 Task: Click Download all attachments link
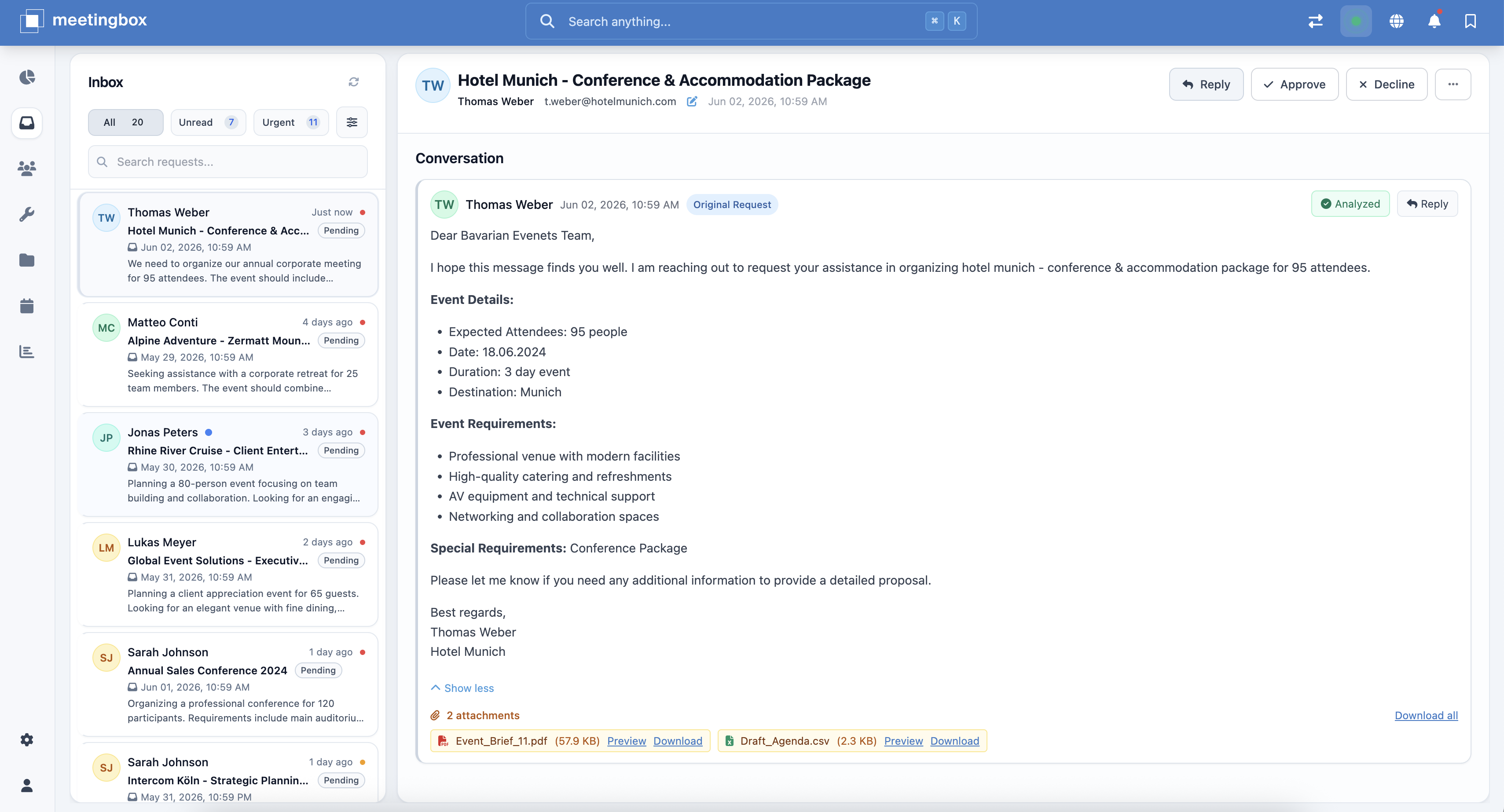click(1426, 716)
